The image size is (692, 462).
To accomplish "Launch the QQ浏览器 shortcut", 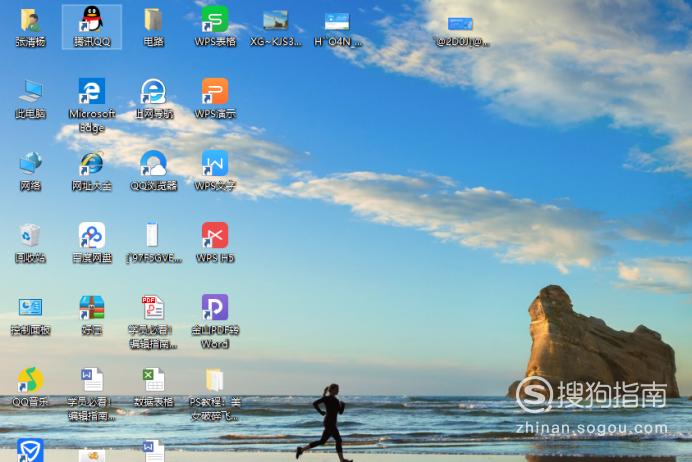I will 153,163.
